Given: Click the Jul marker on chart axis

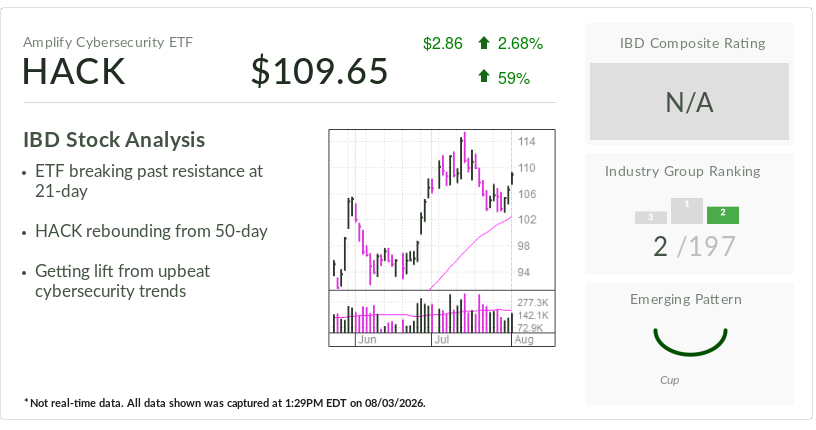Looking at the screenshot, I should [441, 339].
